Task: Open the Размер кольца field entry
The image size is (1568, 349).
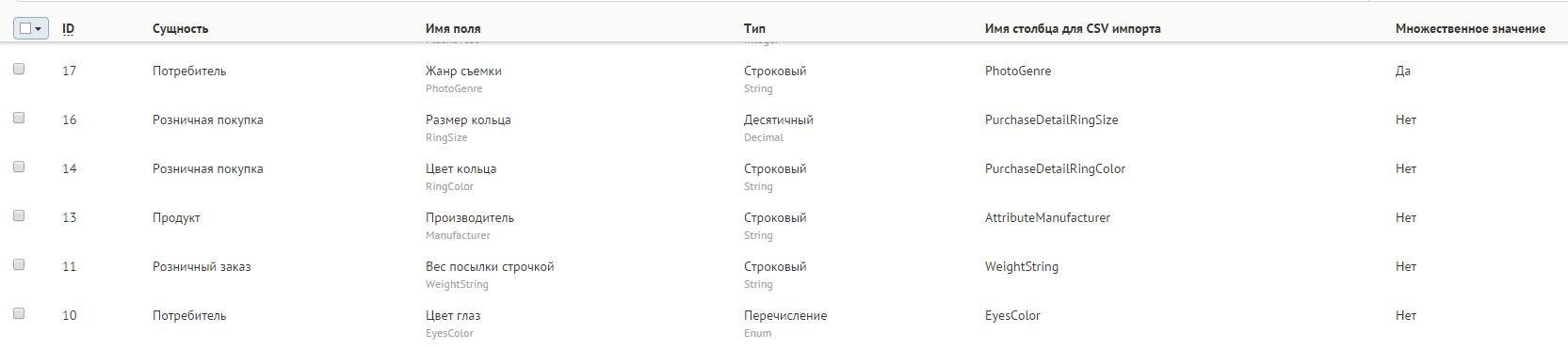Action: pos(468,119)
